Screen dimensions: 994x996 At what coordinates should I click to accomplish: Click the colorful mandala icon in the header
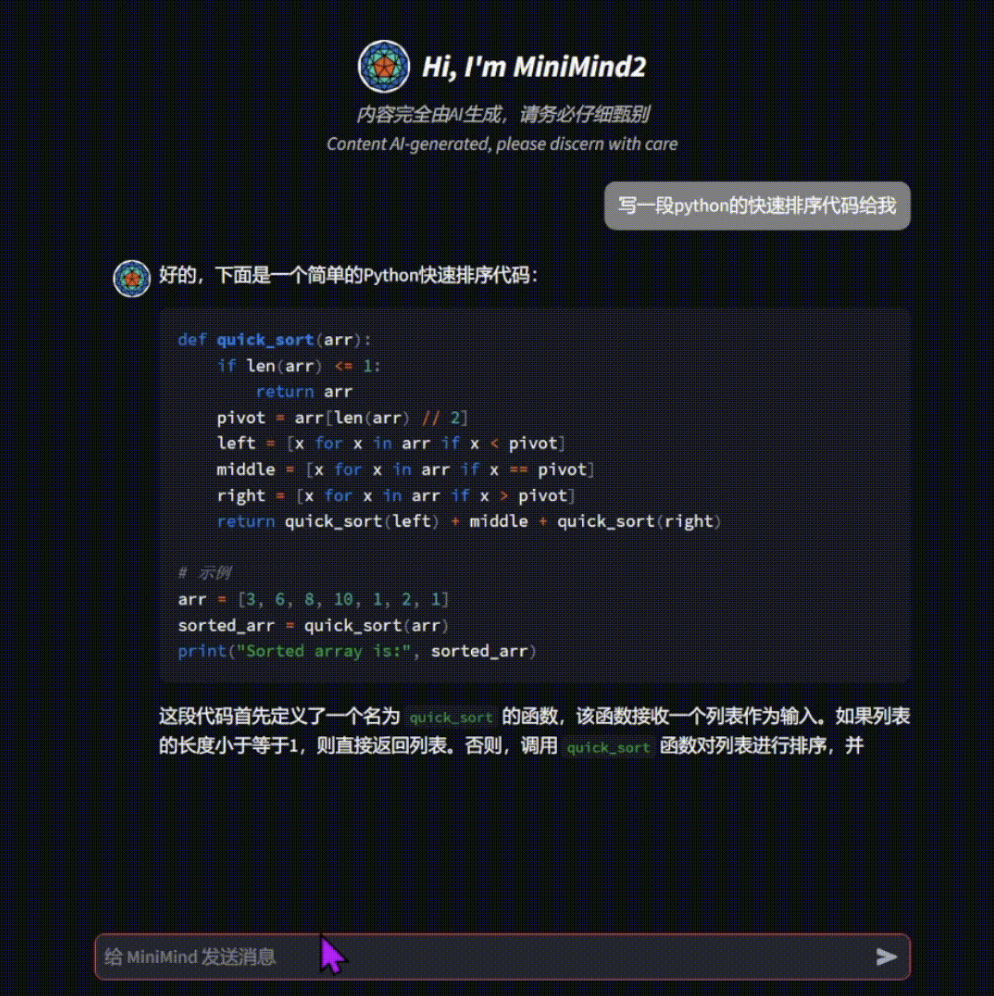pos(384,67)
